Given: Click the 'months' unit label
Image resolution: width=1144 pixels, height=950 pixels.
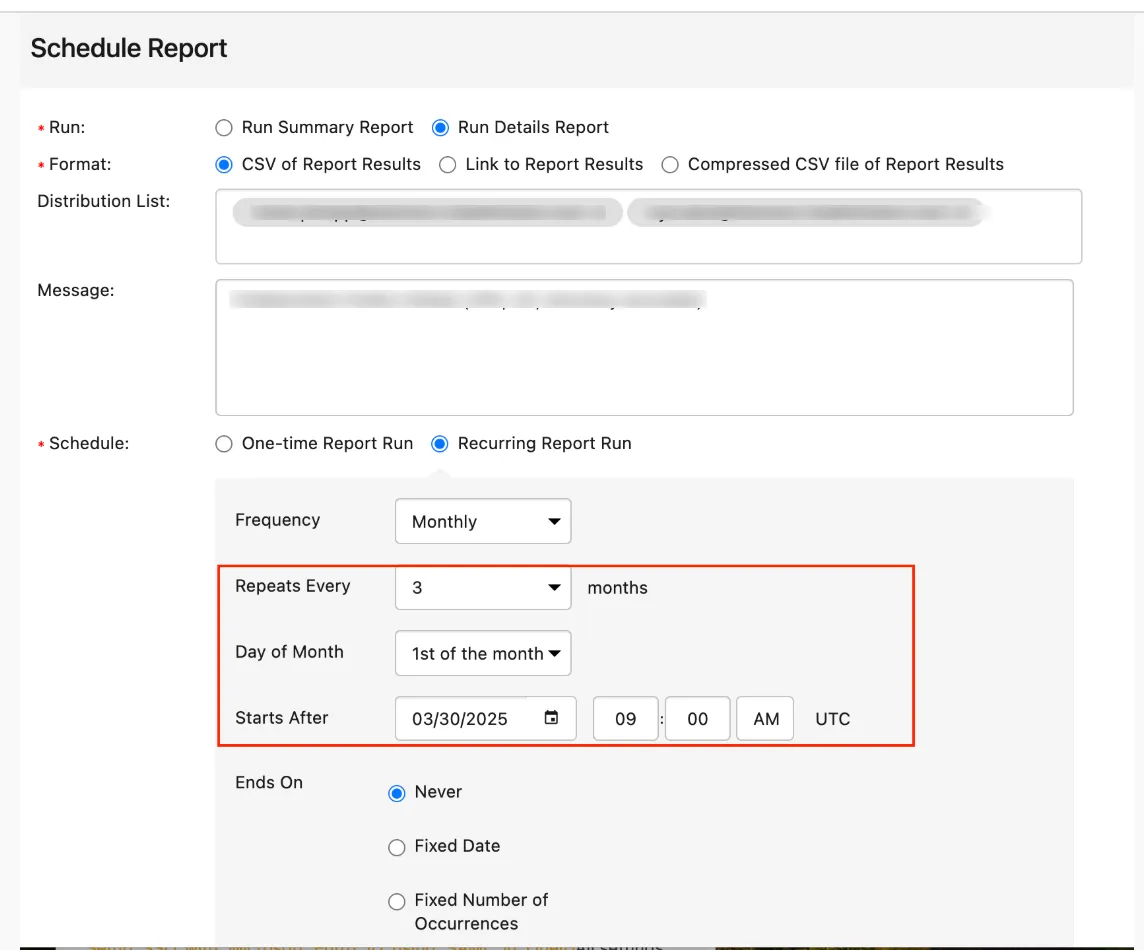Looking at the screenshot, I should click(x=617, y=588).
